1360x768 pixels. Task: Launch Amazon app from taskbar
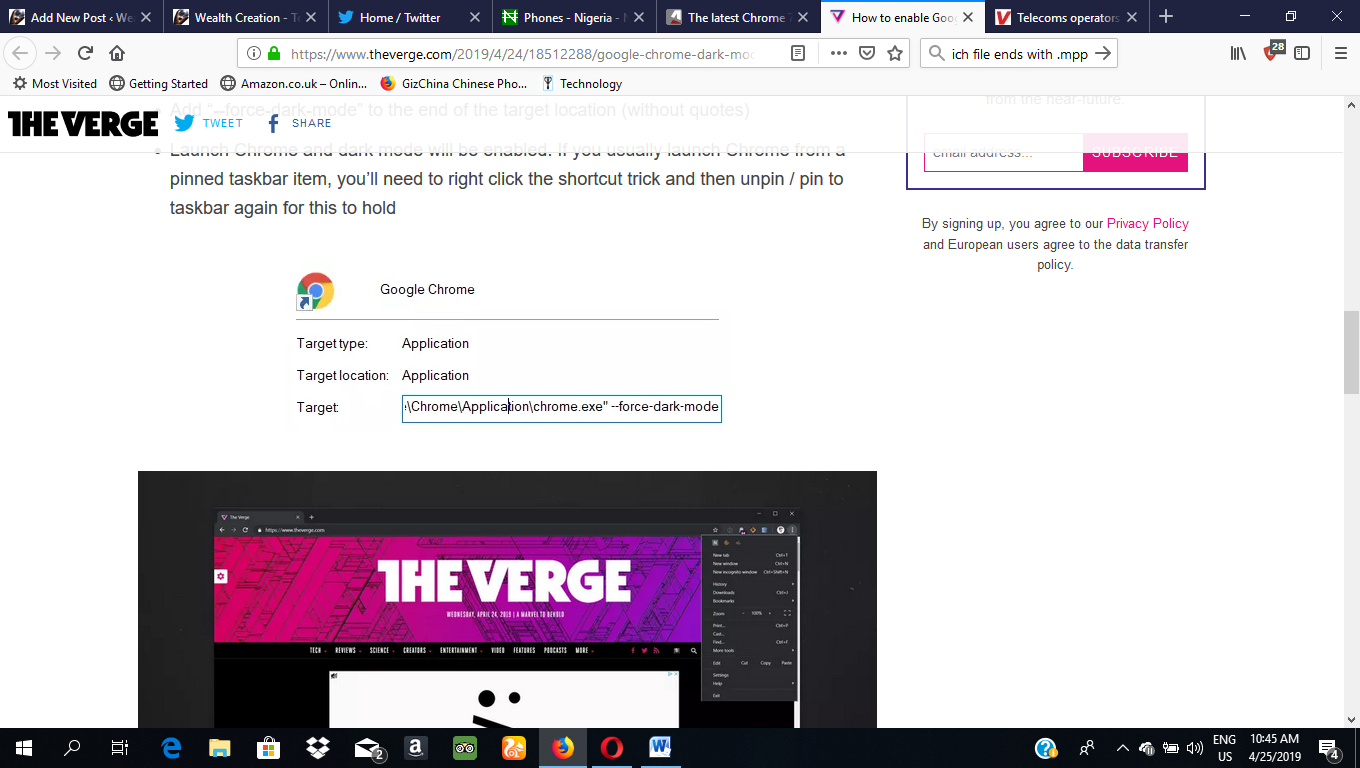[x=416, y=748]
